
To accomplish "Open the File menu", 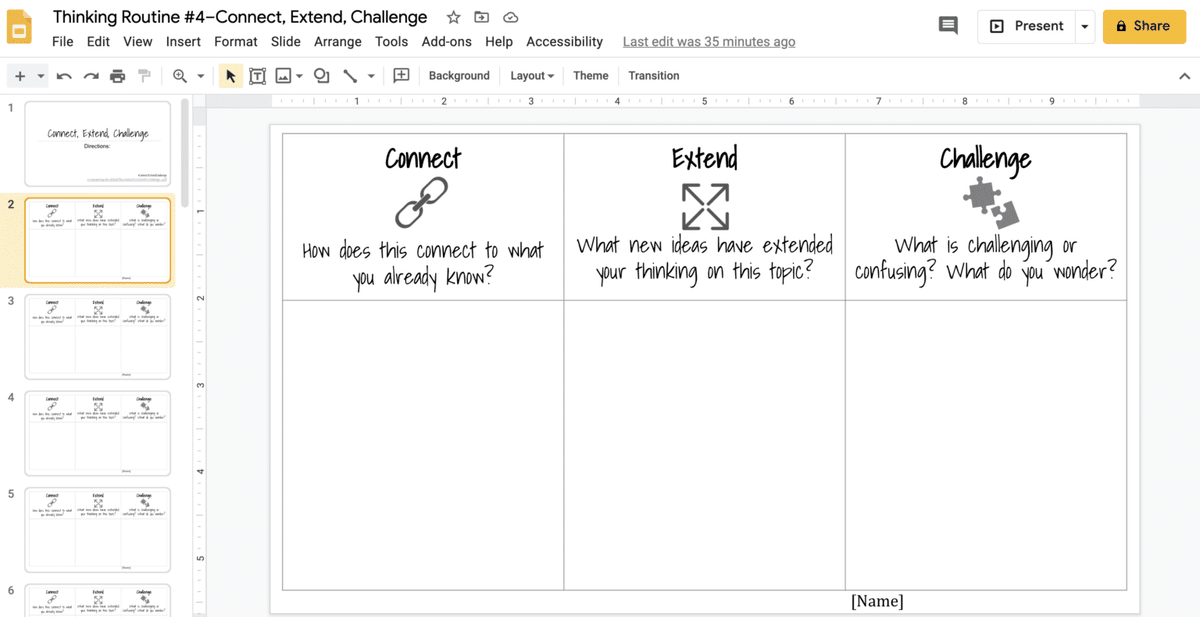I will pos(62,42).
